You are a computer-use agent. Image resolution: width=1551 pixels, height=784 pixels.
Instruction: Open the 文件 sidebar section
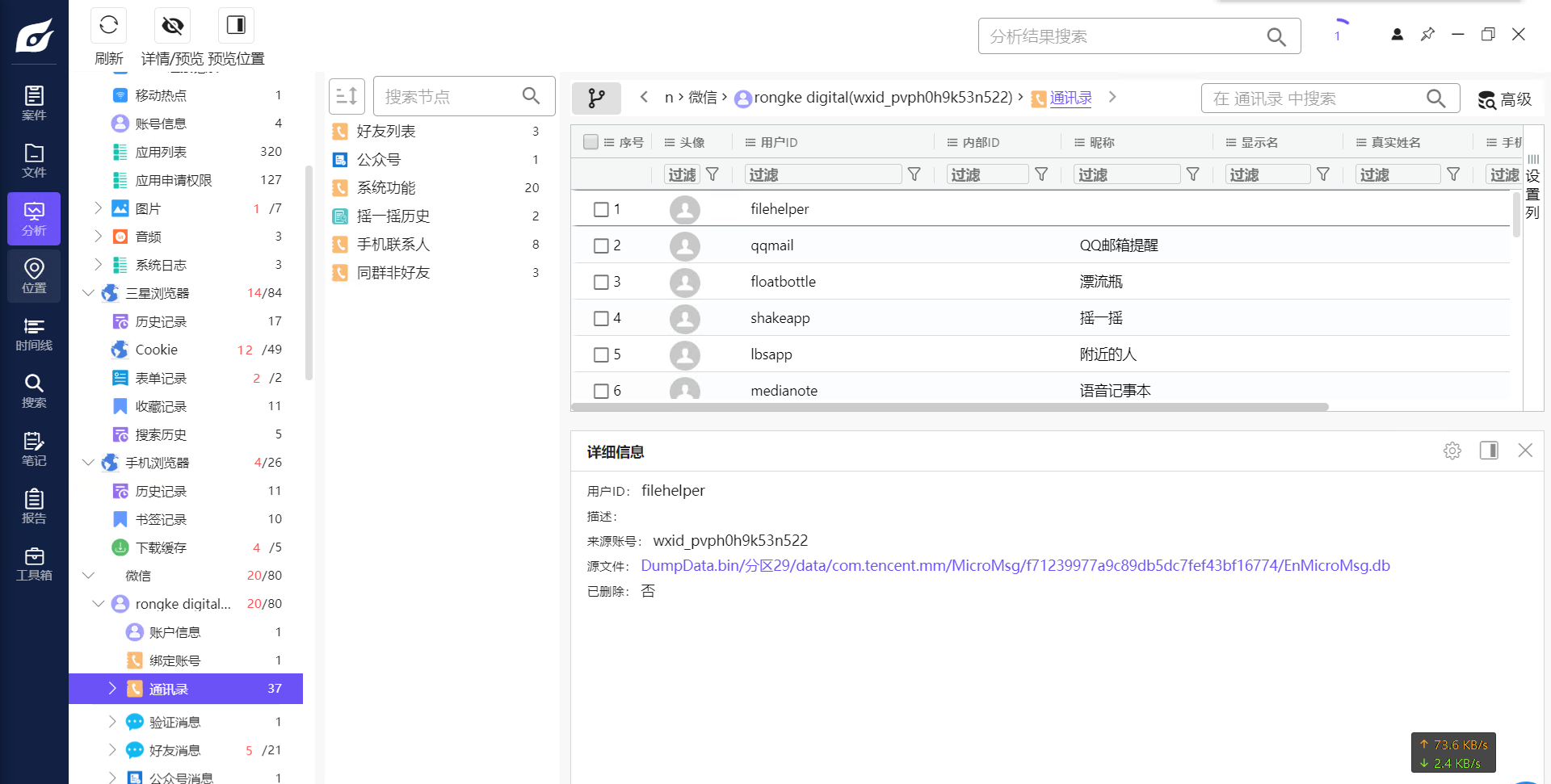pos(34,161)
